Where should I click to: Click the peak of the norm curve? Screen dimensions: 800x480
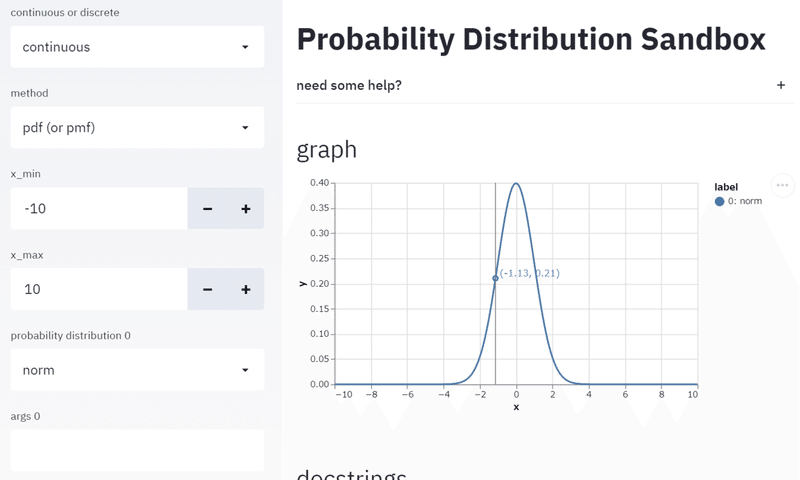point(516,183)
